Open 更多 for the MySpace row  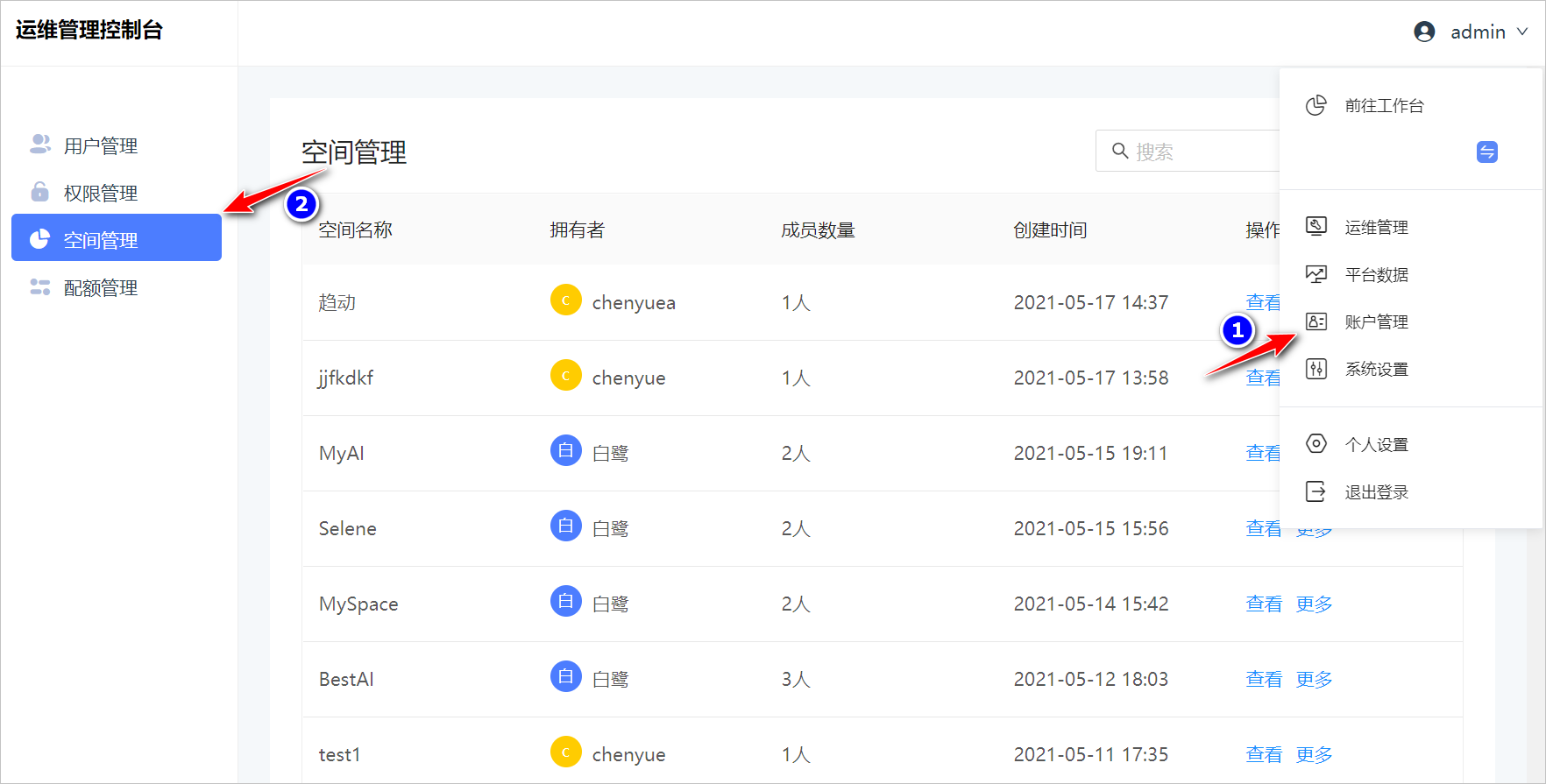pos(1314,604)
